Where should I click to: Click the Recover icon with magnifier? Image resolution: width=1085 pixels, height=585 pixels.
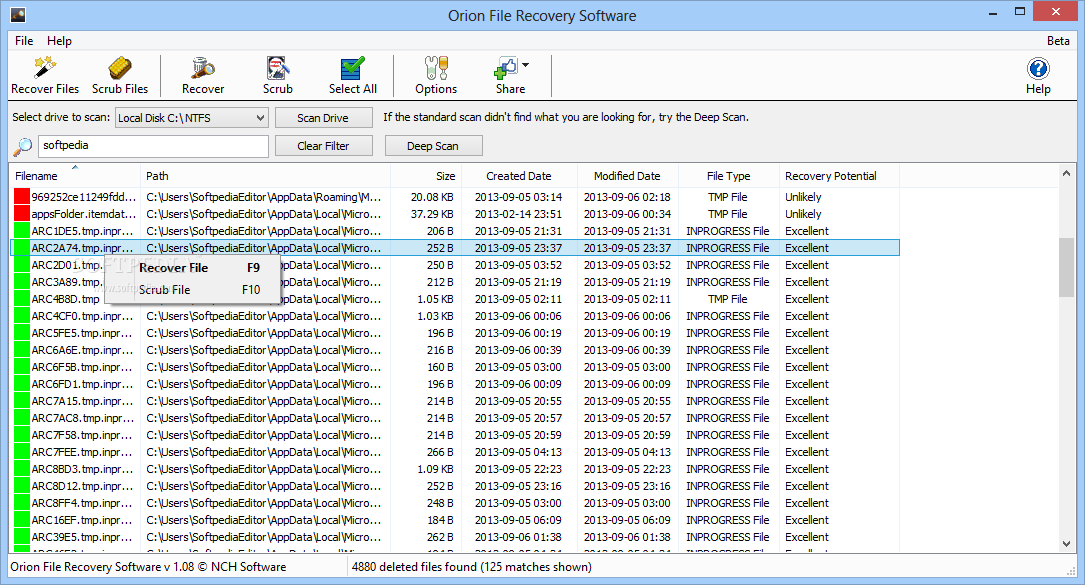202,75
